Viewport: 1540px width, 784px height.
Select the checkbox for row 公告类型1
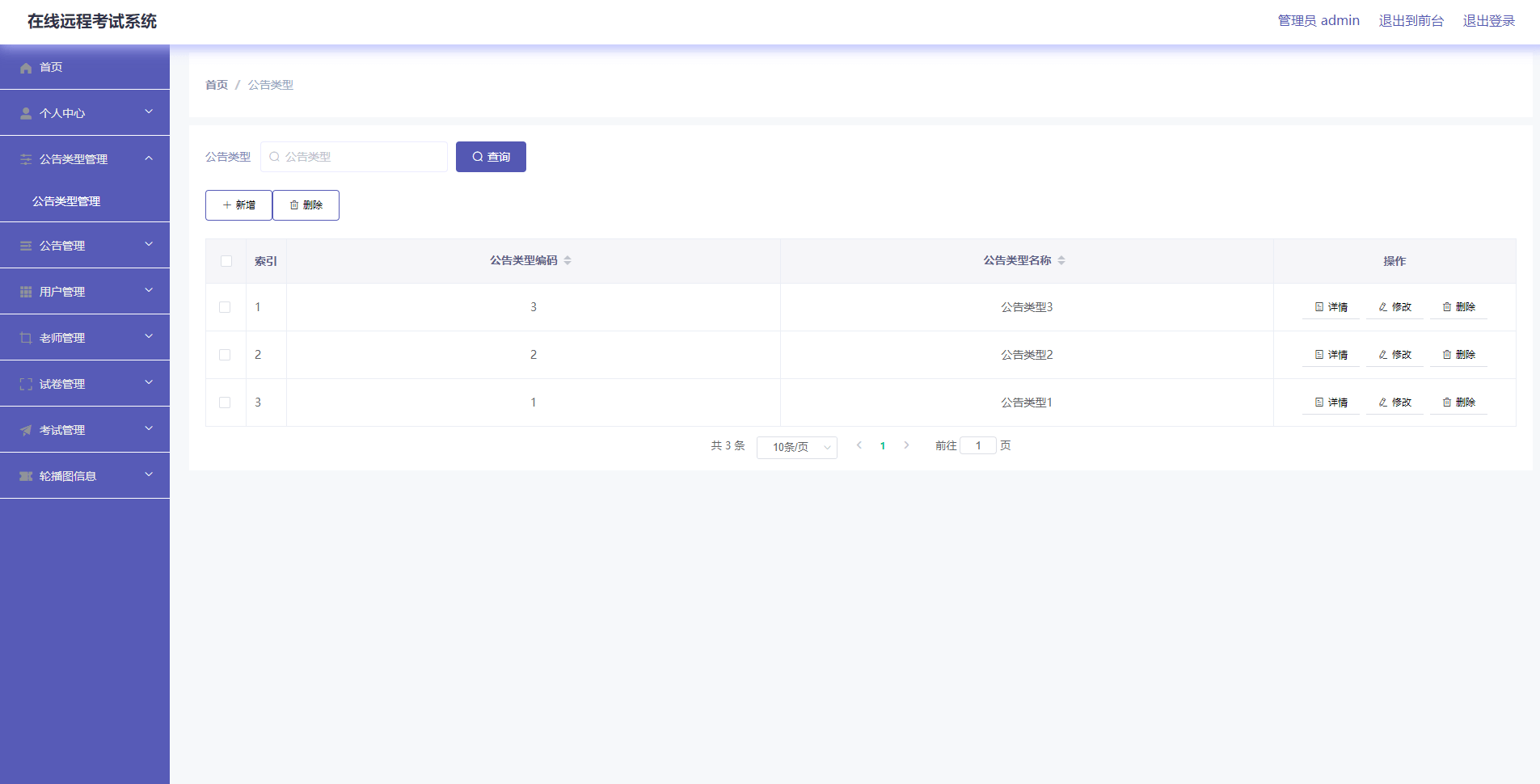click(225, 403)
